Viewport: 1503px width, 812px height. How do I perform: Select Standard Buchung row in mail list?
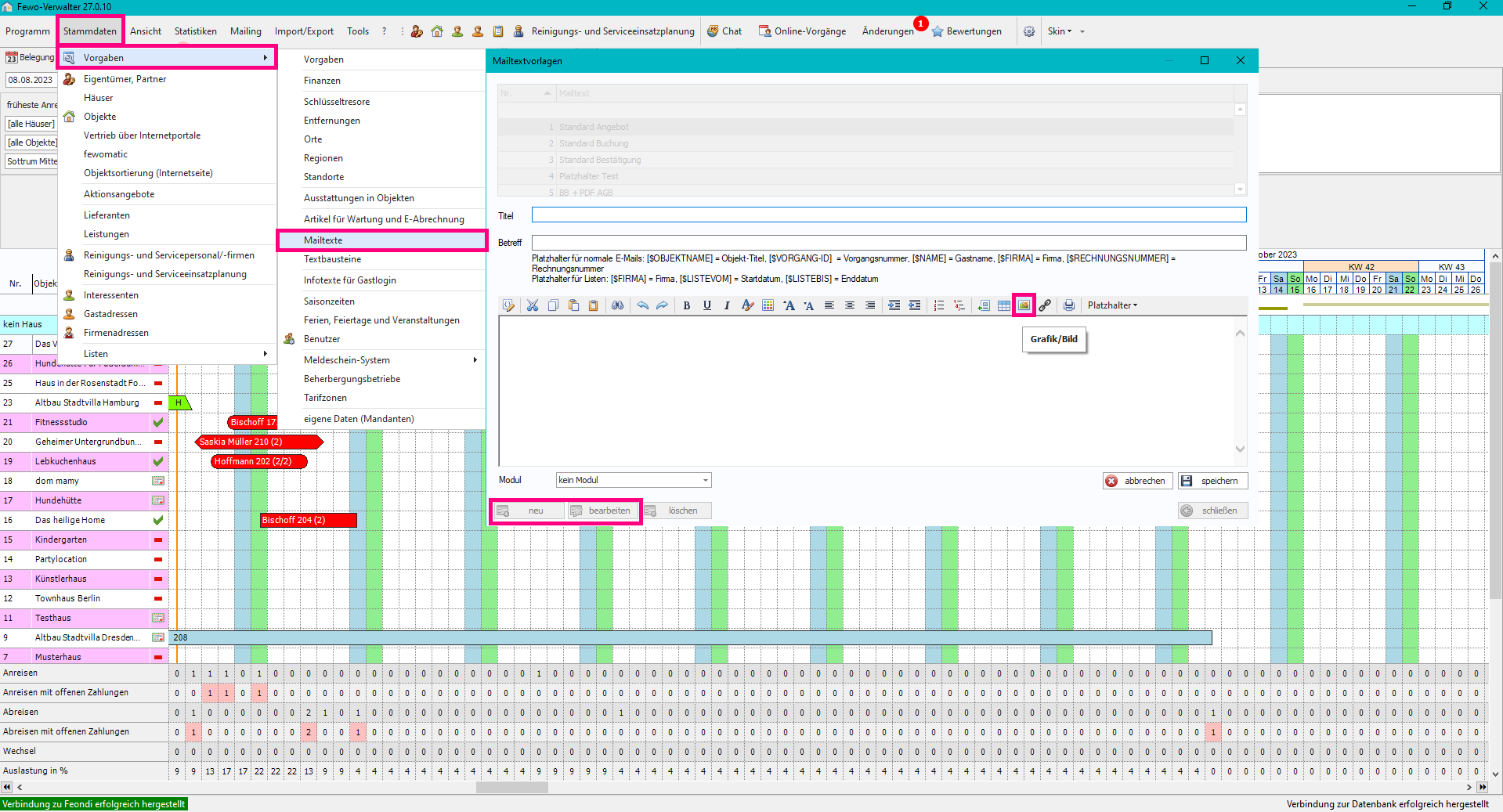(865, 143)
